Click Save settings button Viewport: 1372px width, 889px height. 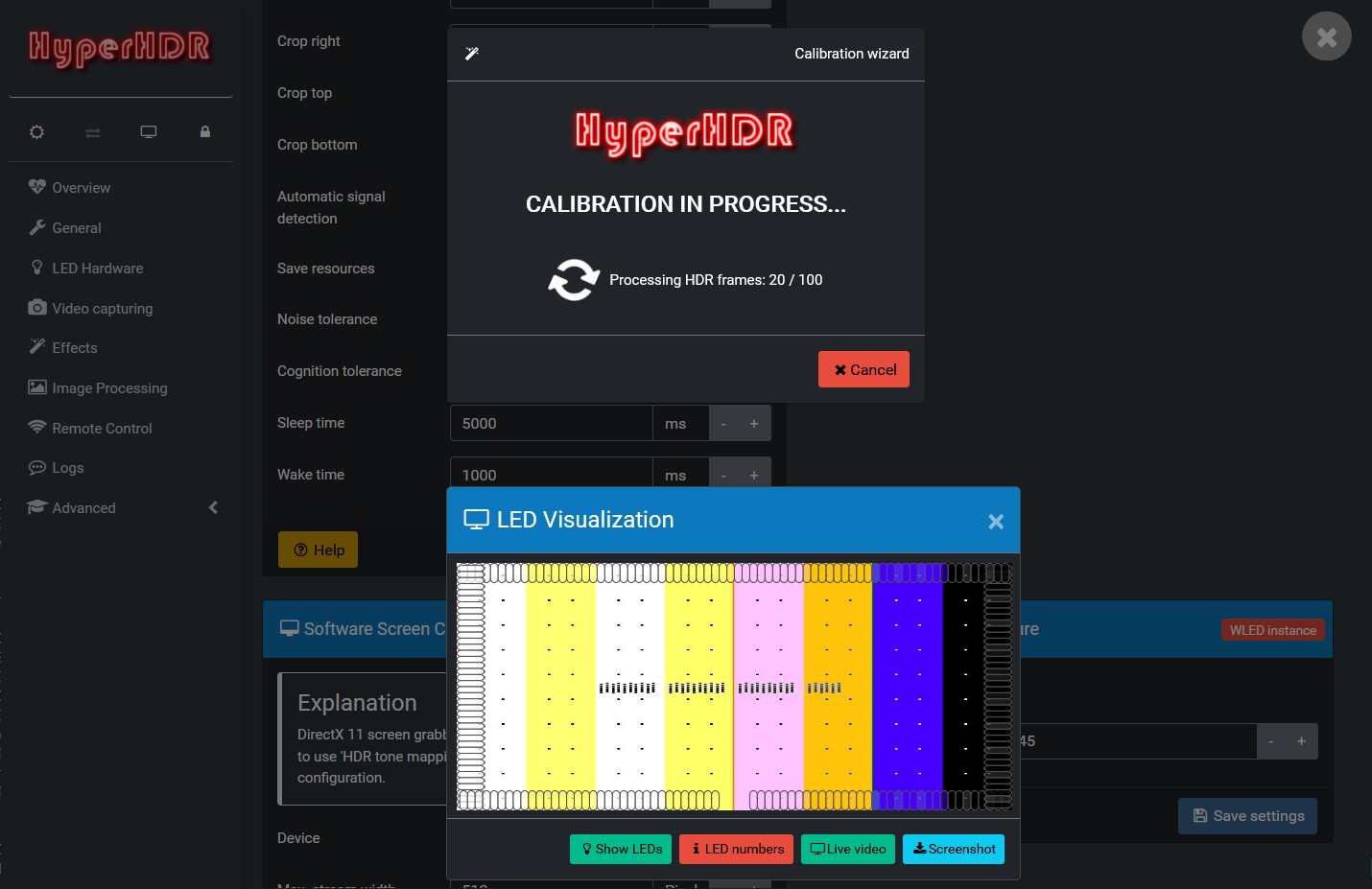click(x=1247, y=816)
